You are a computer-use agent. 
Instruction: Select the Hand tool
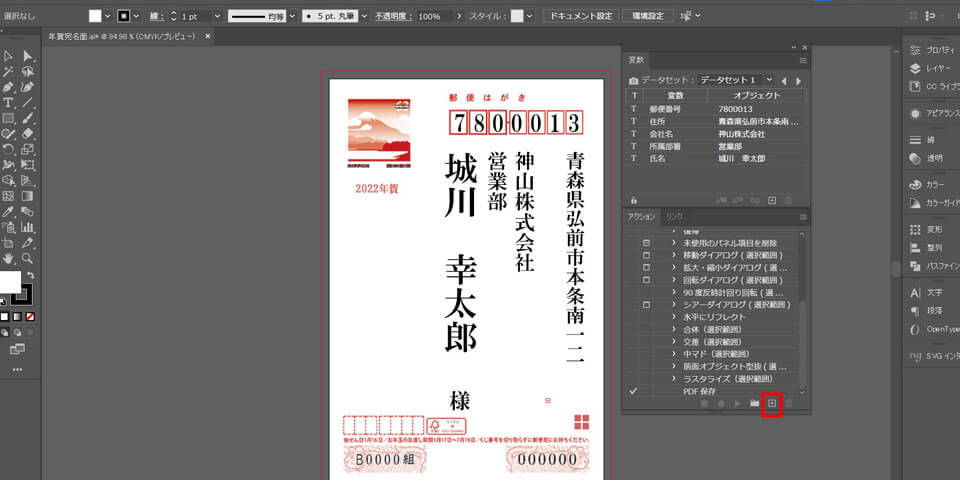tap(8, 257)
